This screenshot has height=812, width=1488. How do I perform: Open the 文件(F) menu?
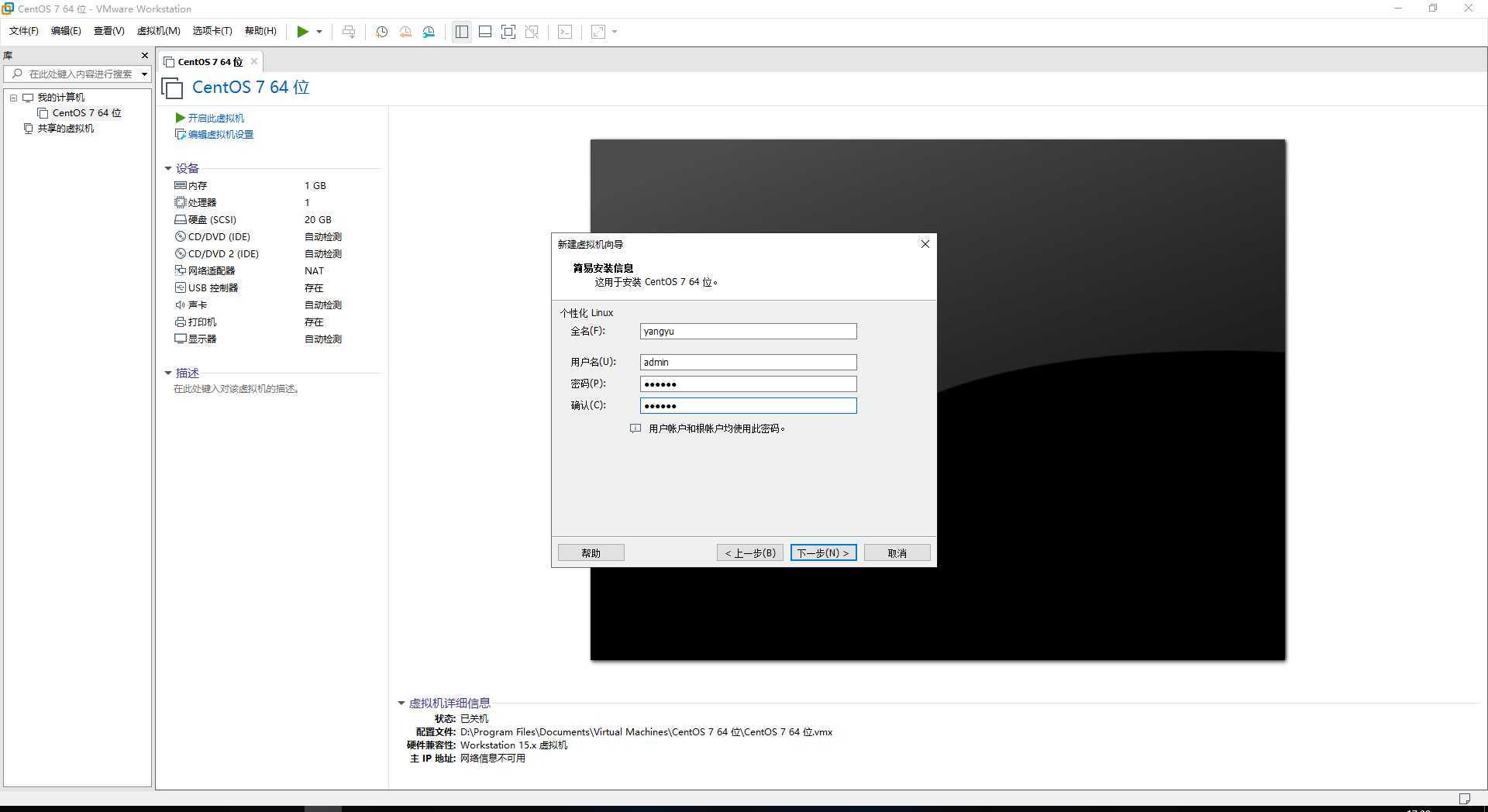click(x=24, y=31)
